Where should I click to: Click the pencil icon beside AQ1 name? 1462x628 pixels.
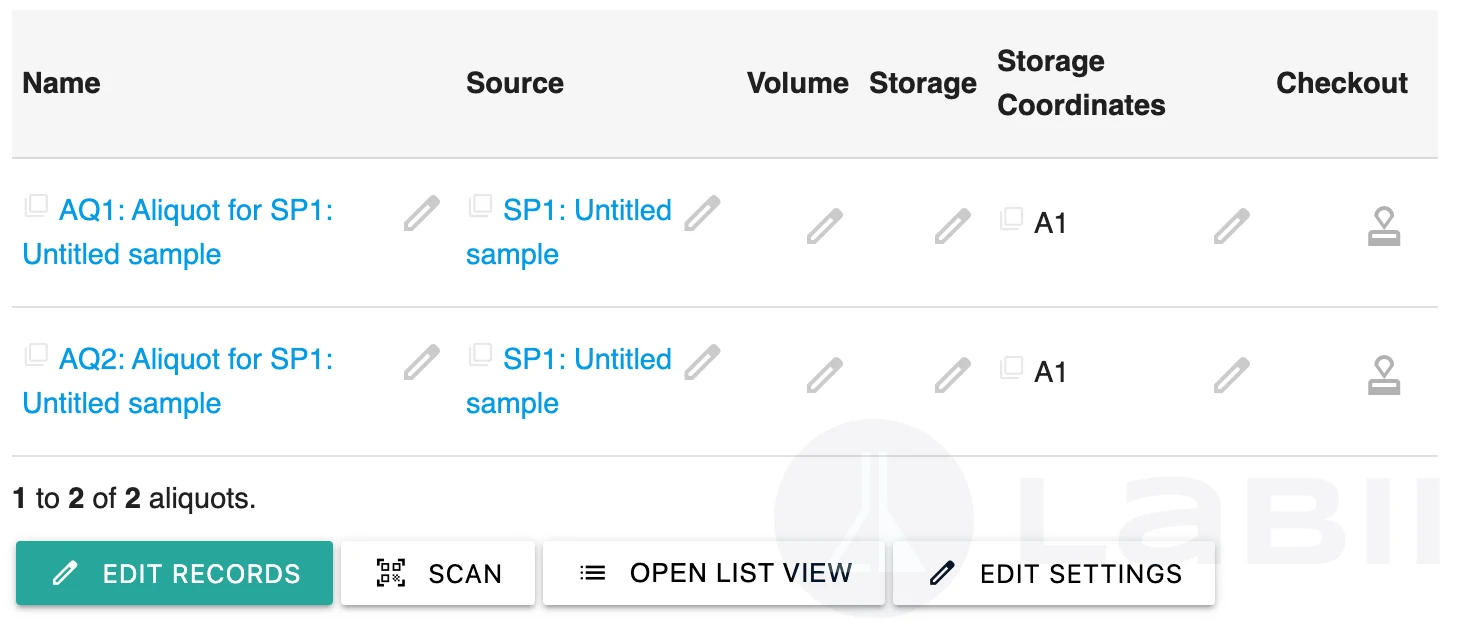click(x=421, y=213)
